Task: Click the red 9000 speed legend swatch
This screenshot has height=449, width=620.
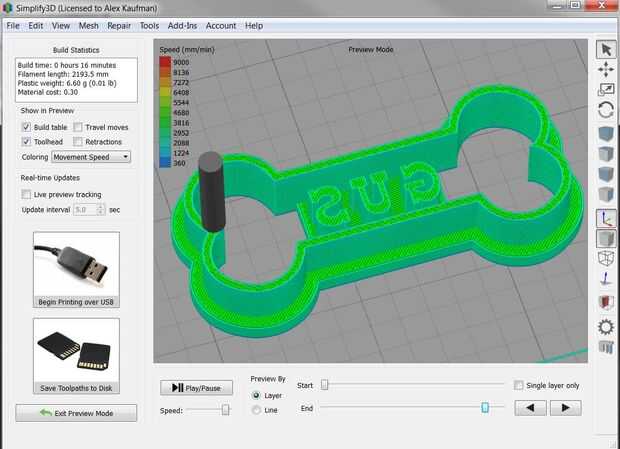Action: 165,62
